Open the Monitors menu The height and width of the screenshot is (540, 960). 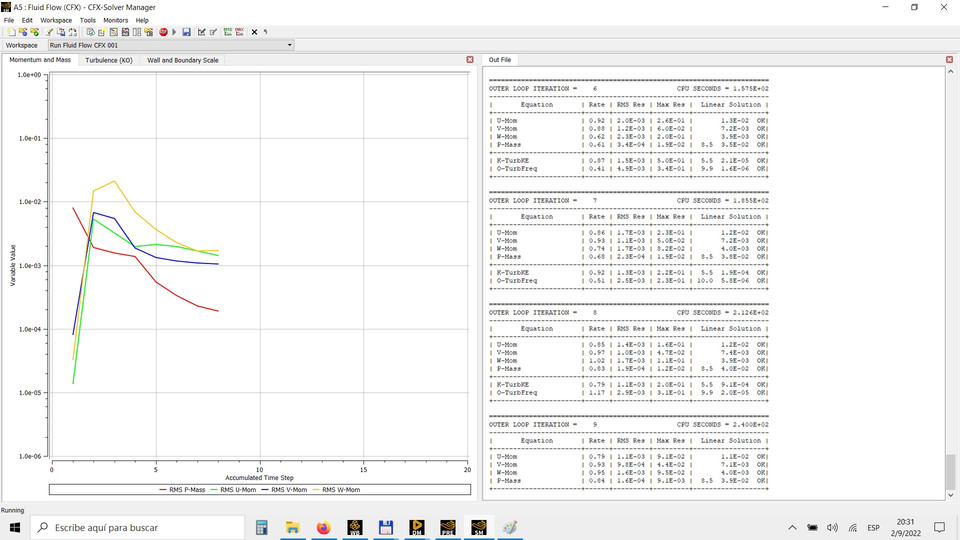coord(116,20)
